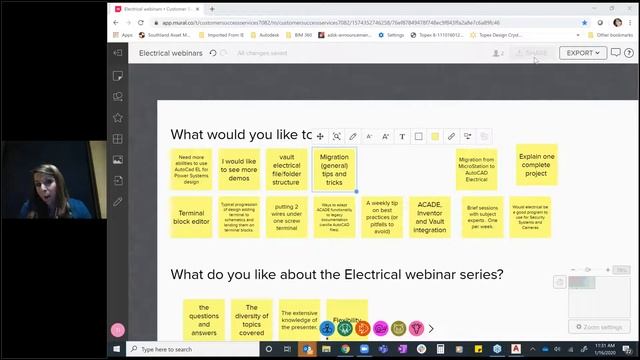Reload the page

(x=141, y=22)
